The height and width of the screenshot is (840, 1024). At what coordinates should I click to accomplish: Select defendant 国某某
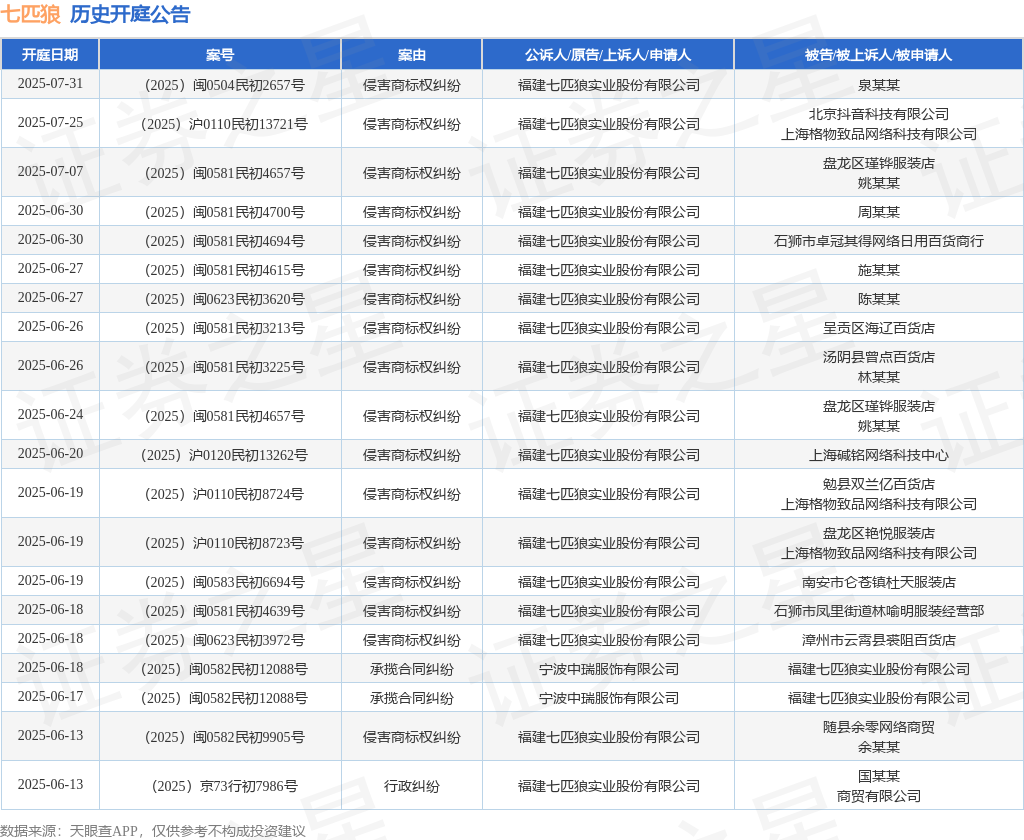pyautogui.click(x=878, y=777)
